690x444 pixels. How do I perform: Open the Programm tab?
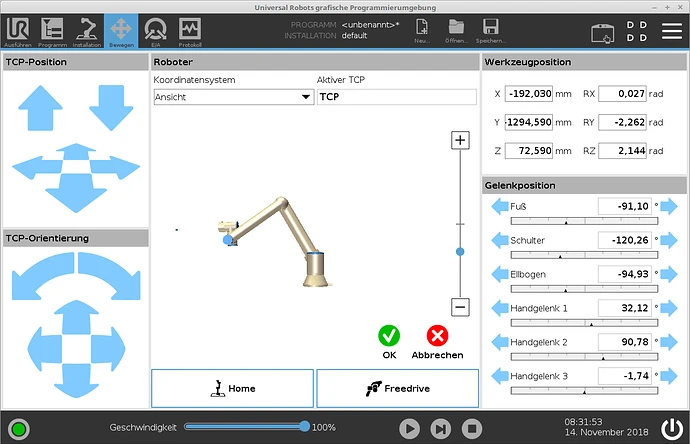click(52, 31)
